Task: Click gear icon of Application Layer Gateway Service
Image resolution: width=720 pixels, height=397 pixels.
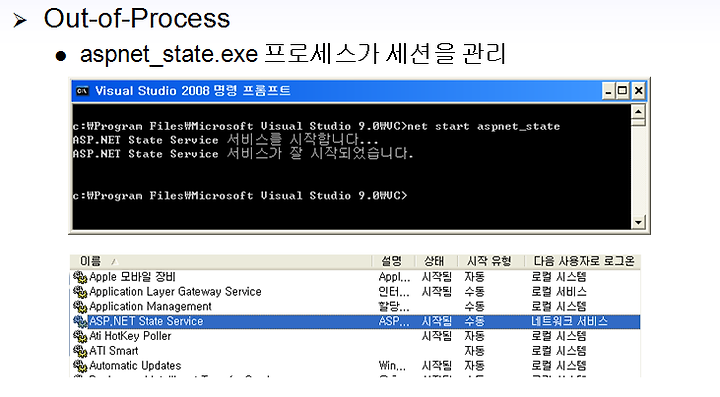Action: 80,292
